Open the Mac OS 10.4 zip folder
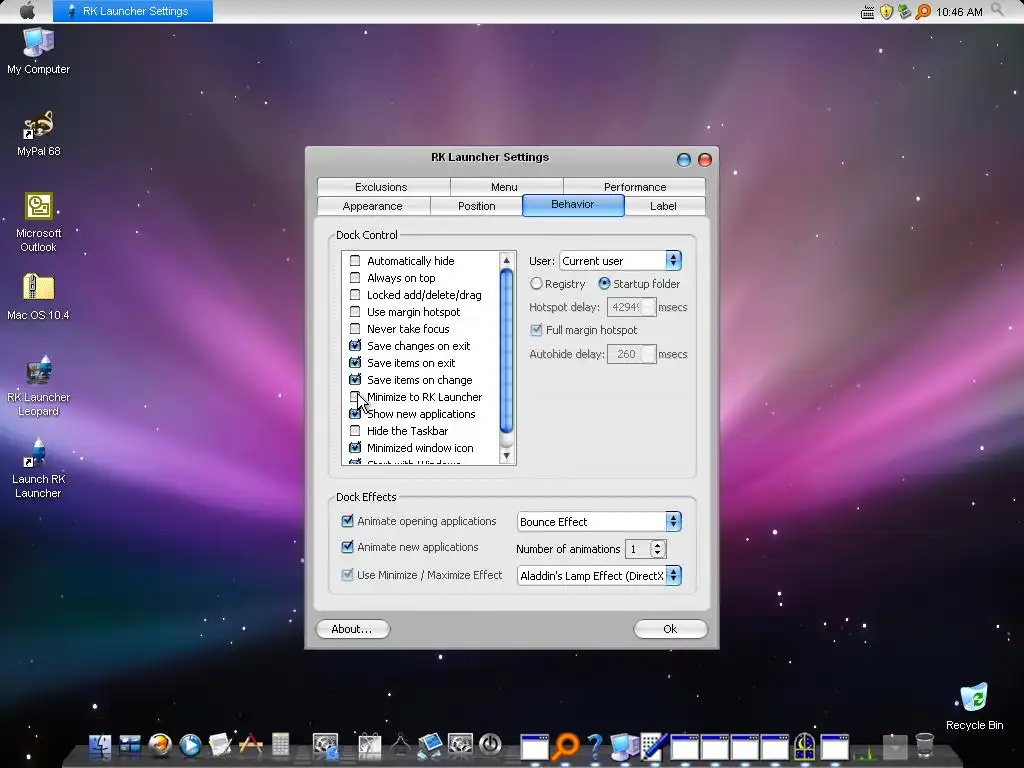Image resolution: width=1024 pixels, height=768 pixels. pos(39,297)
